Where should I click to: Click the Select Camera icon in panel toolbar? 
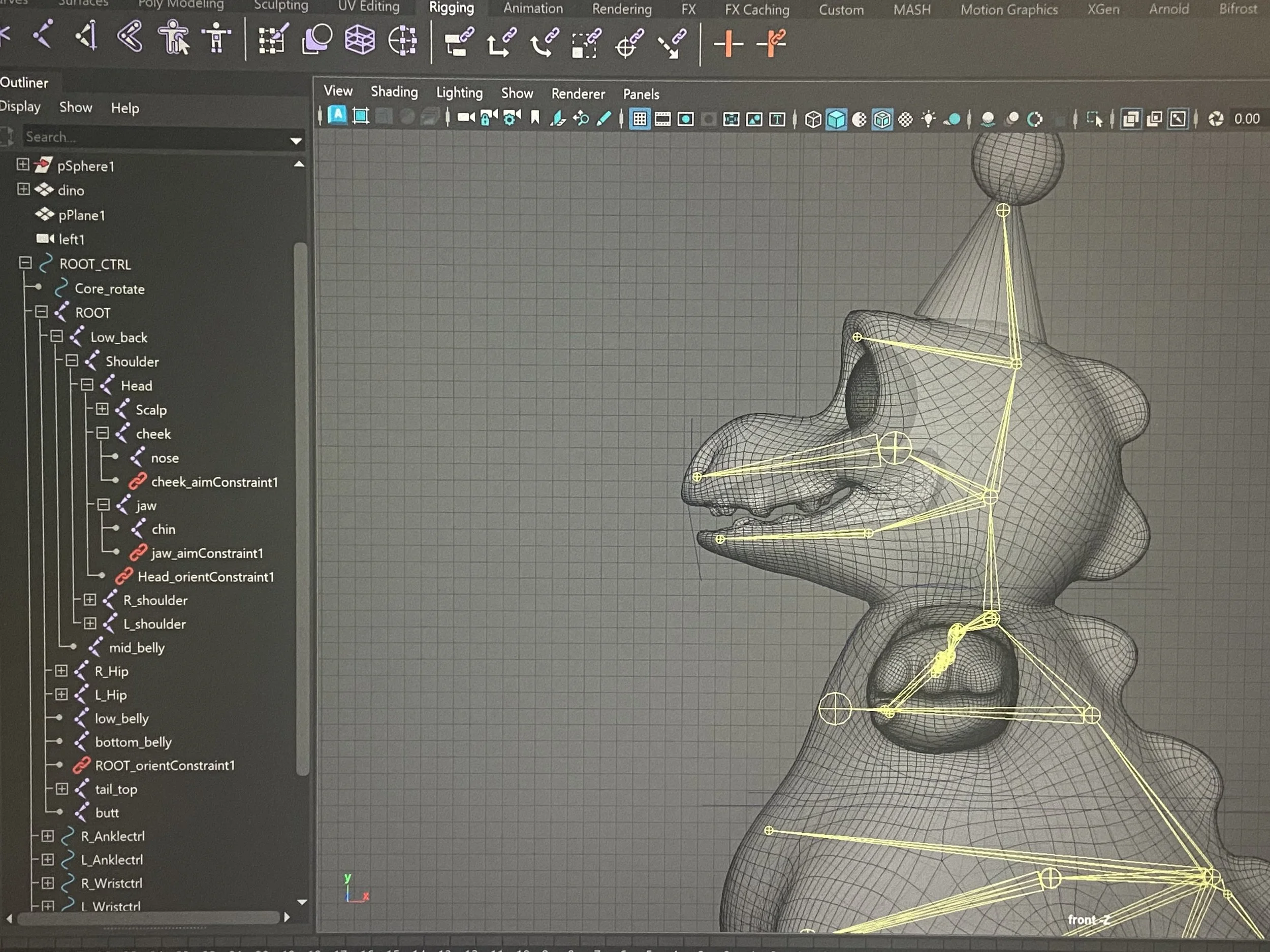tap(466, 118)
